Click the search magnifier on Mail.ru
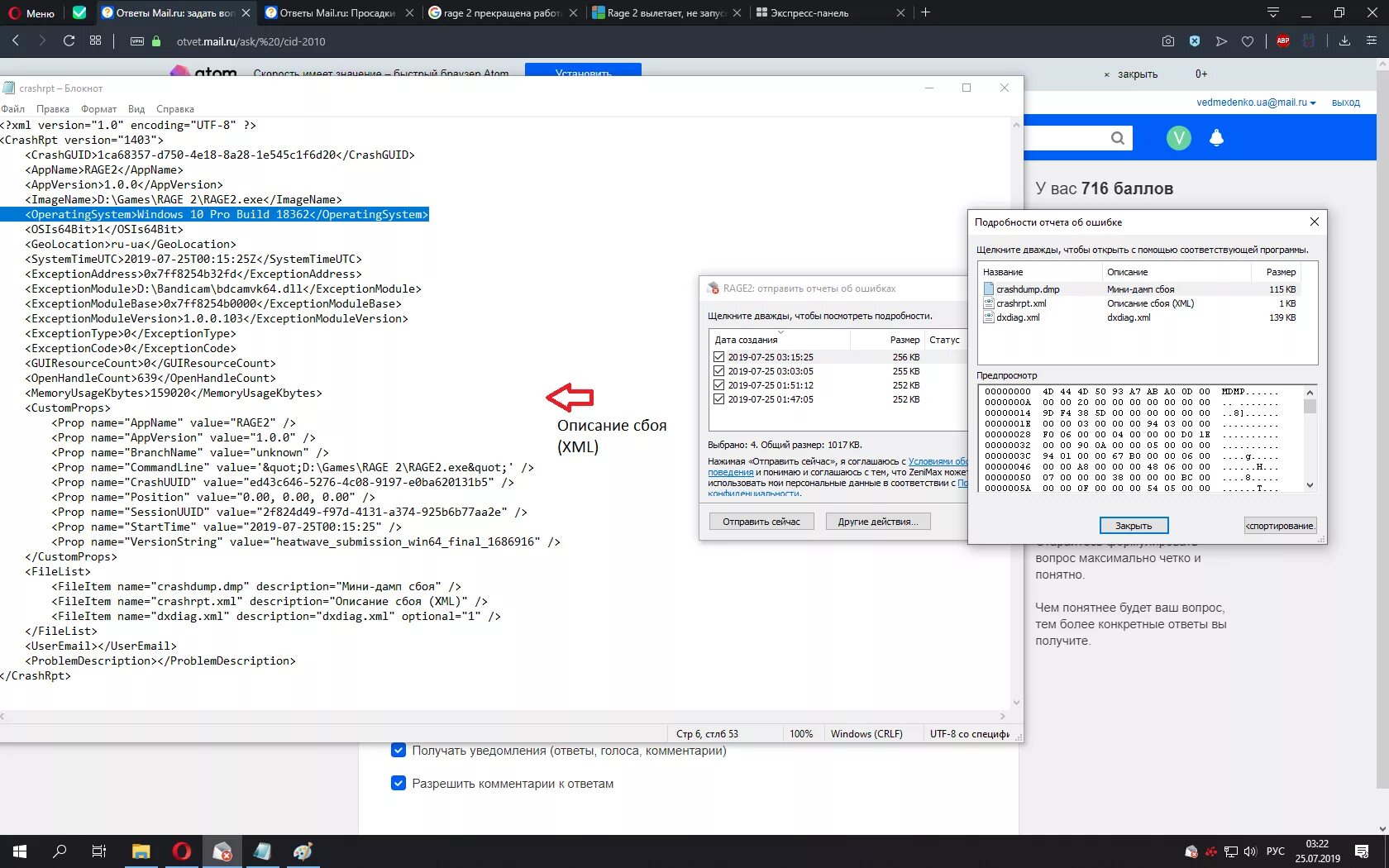Image resolution: width=1389 pixels, height=868 pixels. click(1117, 138)
